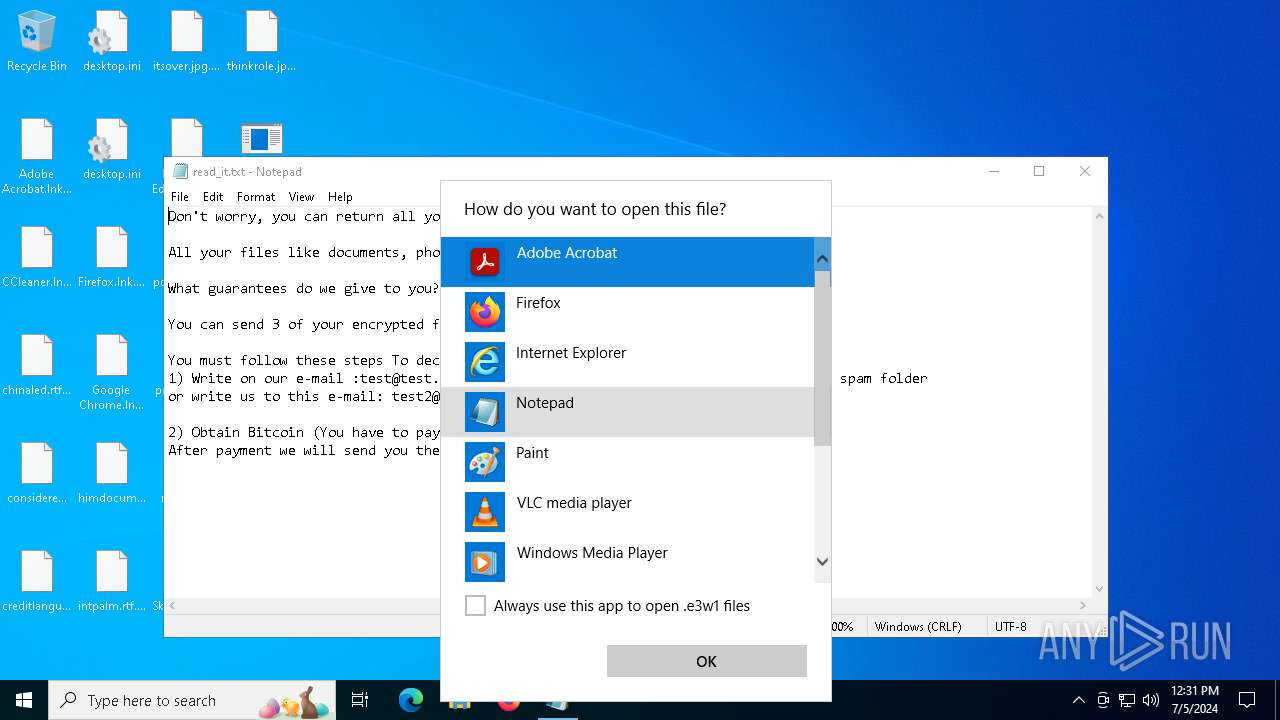Select the intpalm.rtf desktop file
The width and height of the screenshot is (1280, 720).
click(x=112, y=581)
